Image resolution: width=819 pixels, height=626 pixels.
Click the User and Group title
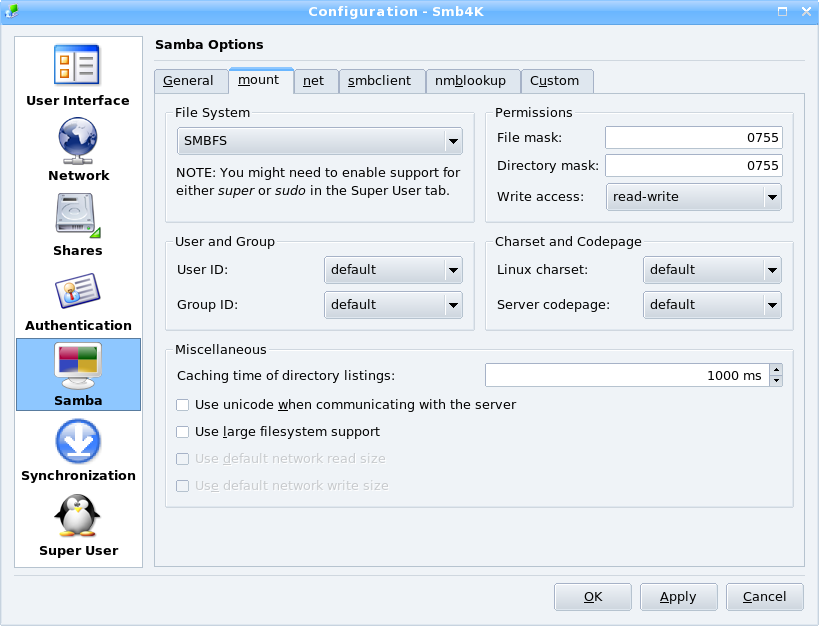225,242
